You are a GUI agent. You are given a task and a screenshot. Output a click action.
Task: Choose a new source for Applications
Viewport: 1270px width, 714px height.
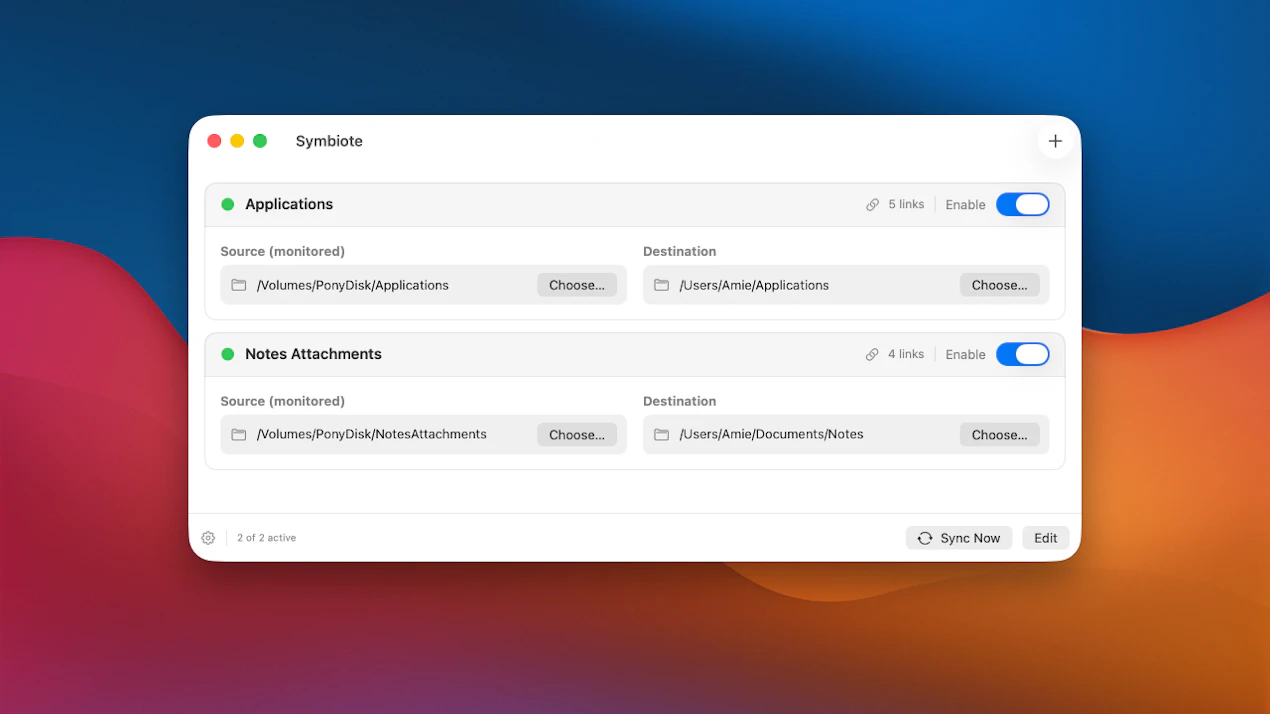pyautogui.click(x=577, y=285)
